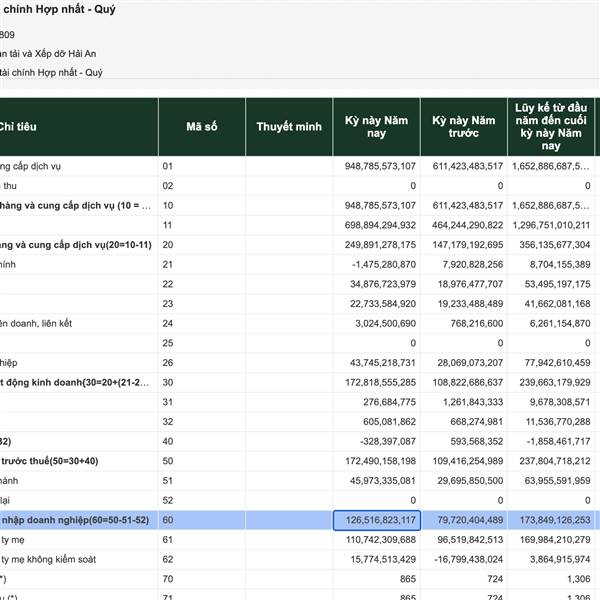
Task: Select value 77,942,610,459 in row 26
Action: pyautogui.click(x=558, y=363)
